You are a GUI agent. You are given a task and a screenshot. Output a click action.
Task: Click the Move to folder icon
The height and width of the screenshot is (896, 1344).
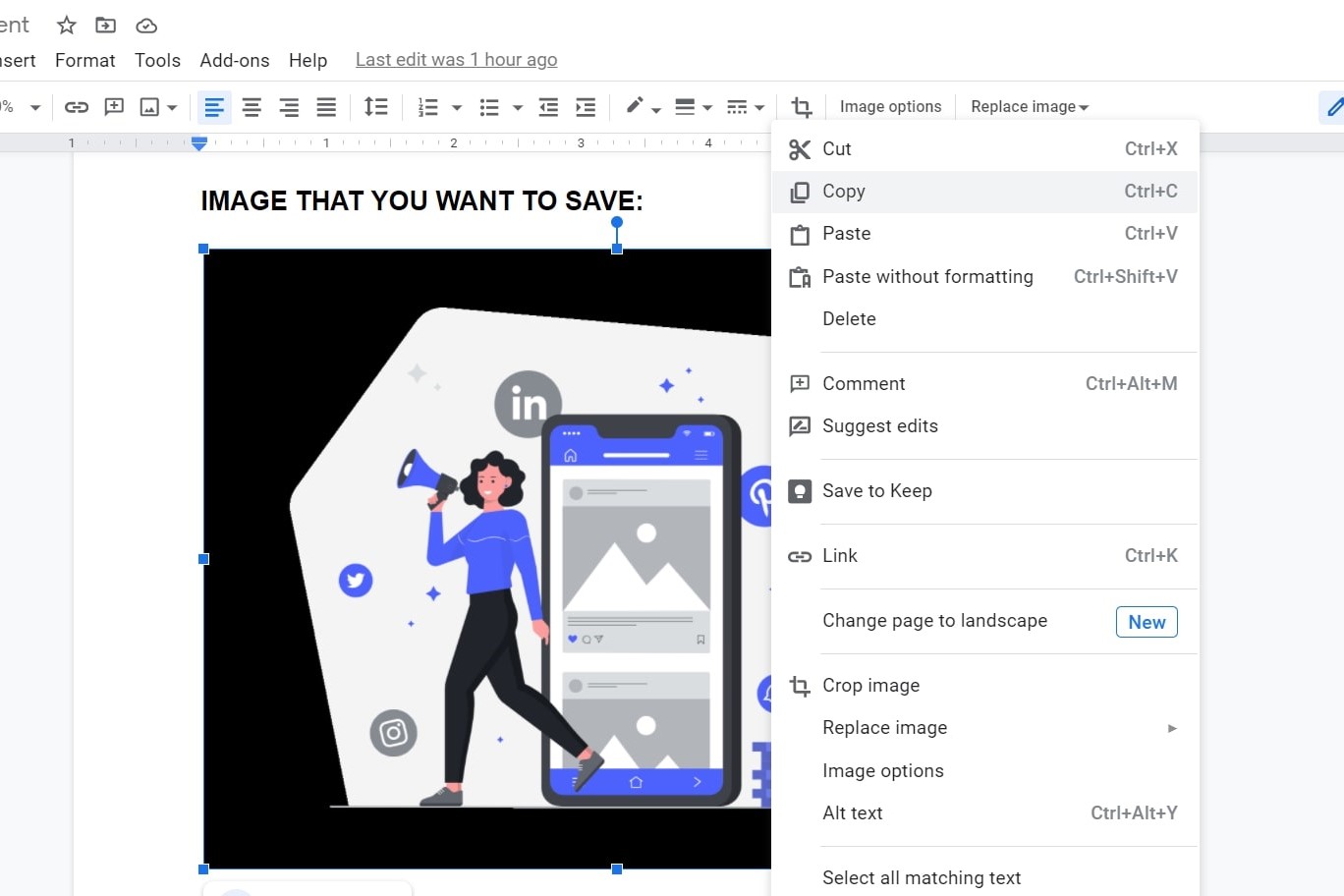(x=105, y=25)
